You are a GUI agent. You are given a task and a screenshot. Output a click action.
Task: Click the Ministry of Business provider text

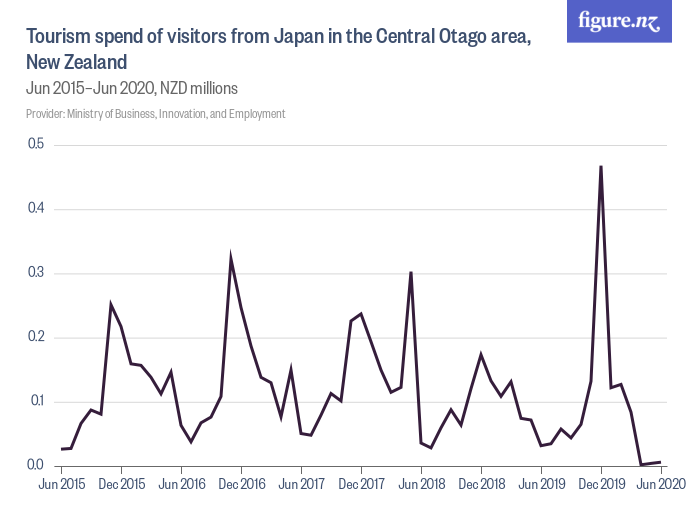tap(156, 114)
